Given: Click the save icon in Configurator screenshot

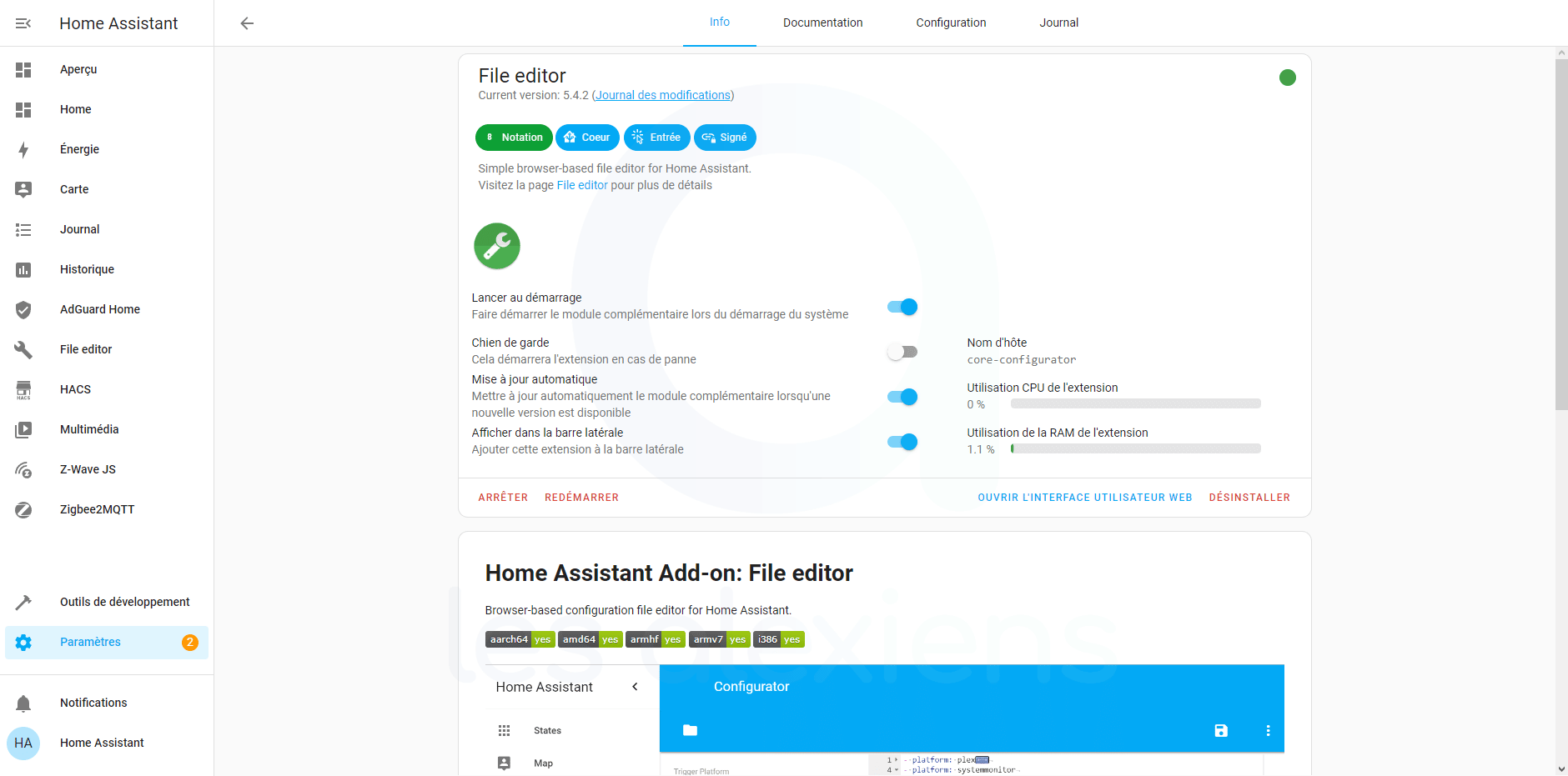Looking at the screenshot, I should (1221, 731).
